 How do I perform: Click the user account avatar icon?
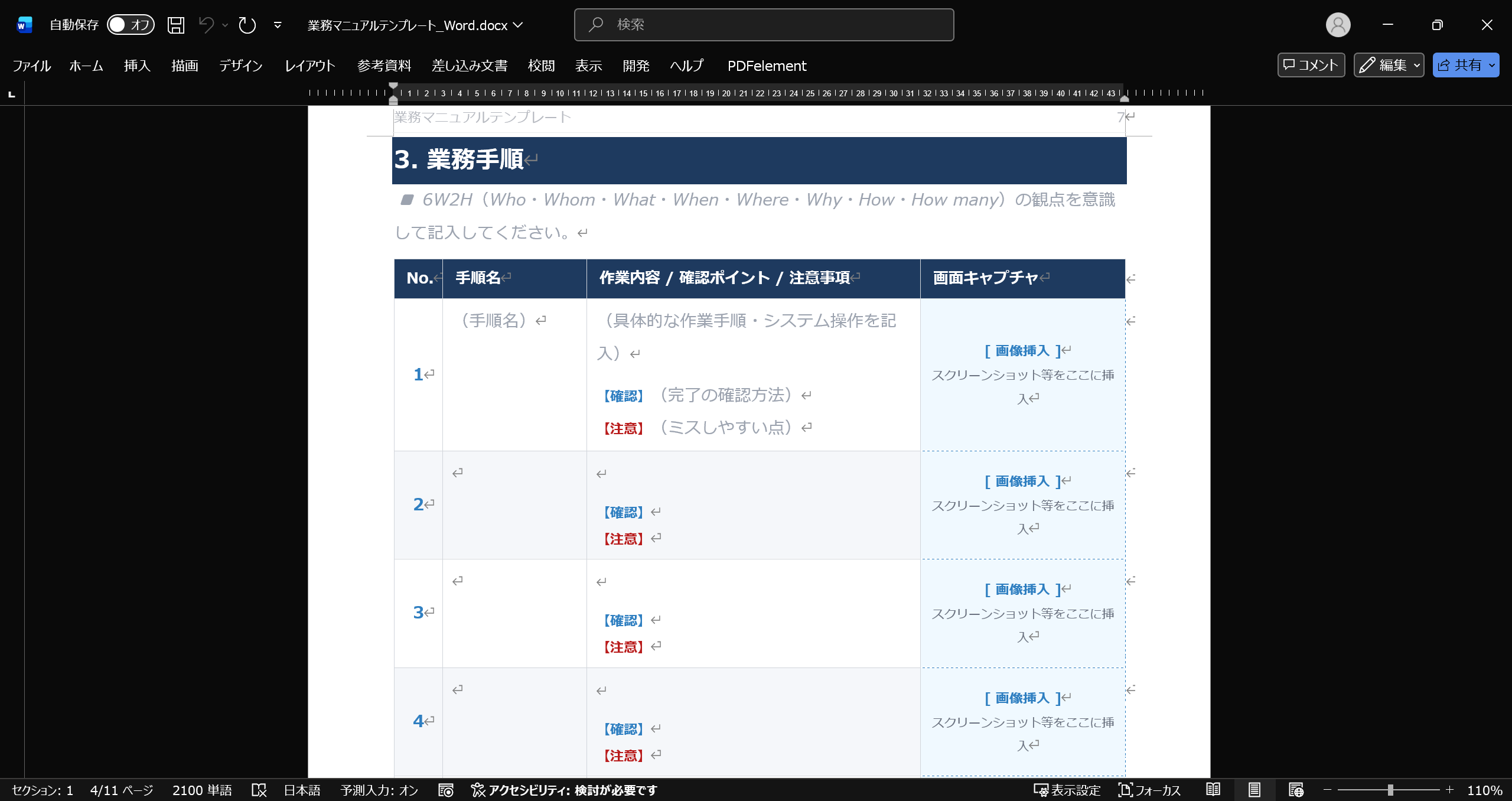click(x=1338, y=25)
